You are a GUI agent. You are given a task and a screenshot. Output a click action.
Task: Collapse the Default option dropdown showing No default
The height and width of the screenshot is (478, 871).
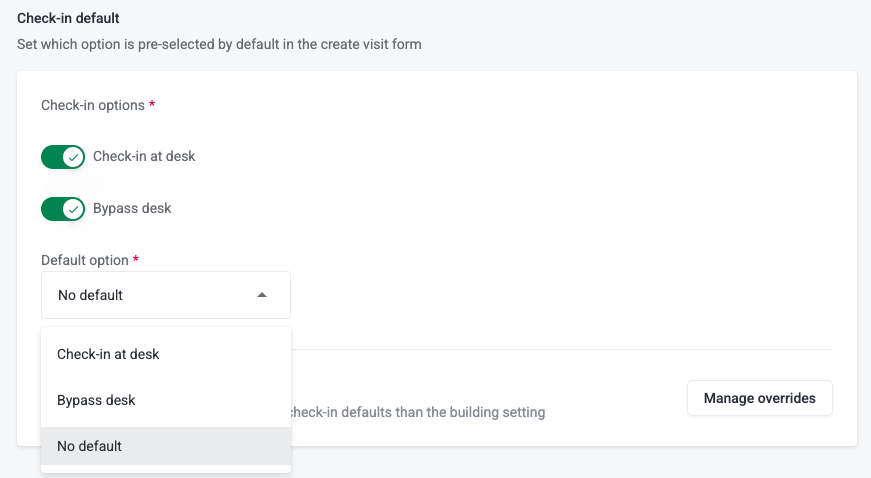coord(166,295)
